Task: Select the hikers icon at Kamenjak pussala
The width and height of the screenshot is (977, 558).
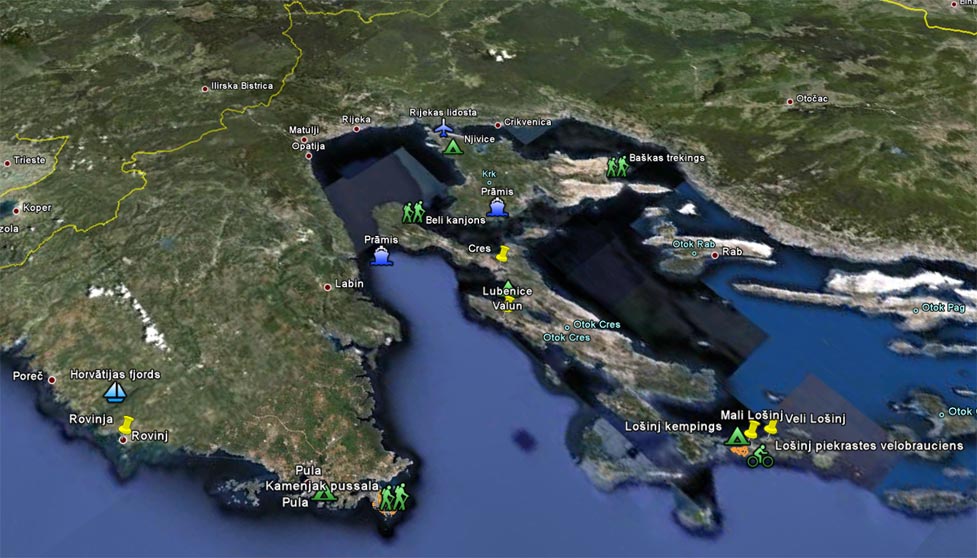Action: [394, 498]
